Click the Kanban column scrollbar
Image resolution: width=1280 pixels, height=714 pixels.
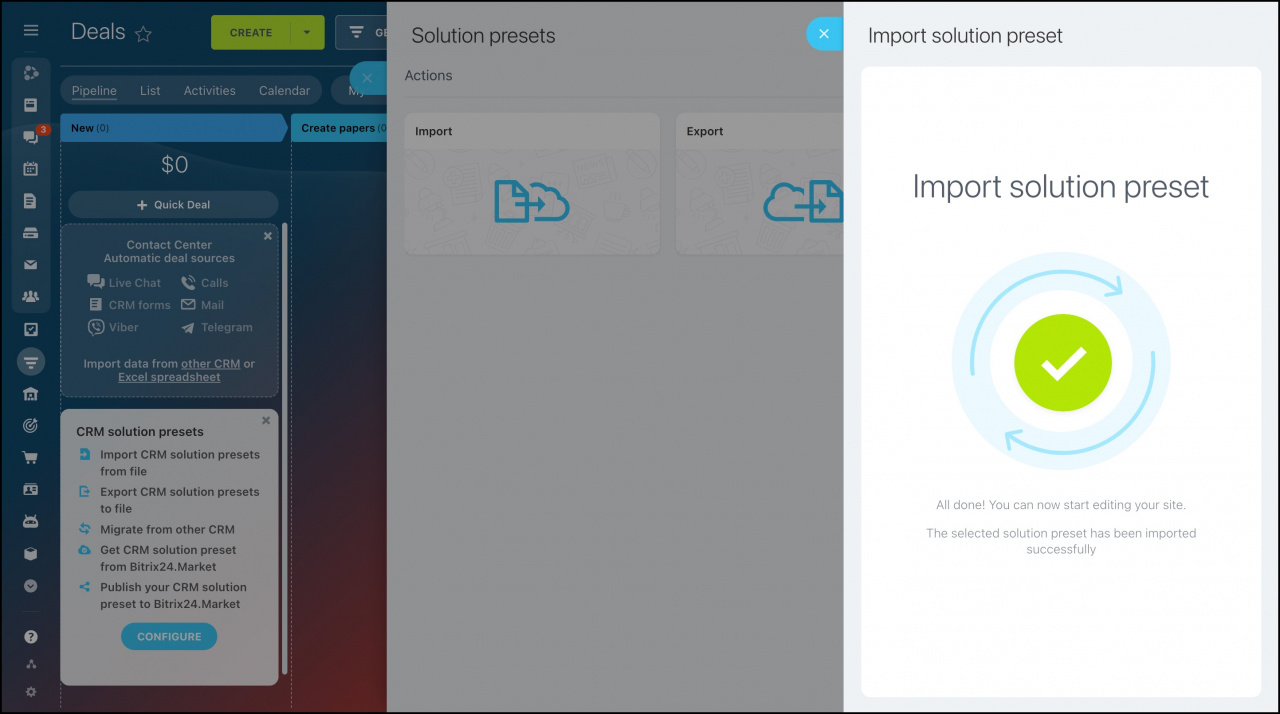pos(284,448)
